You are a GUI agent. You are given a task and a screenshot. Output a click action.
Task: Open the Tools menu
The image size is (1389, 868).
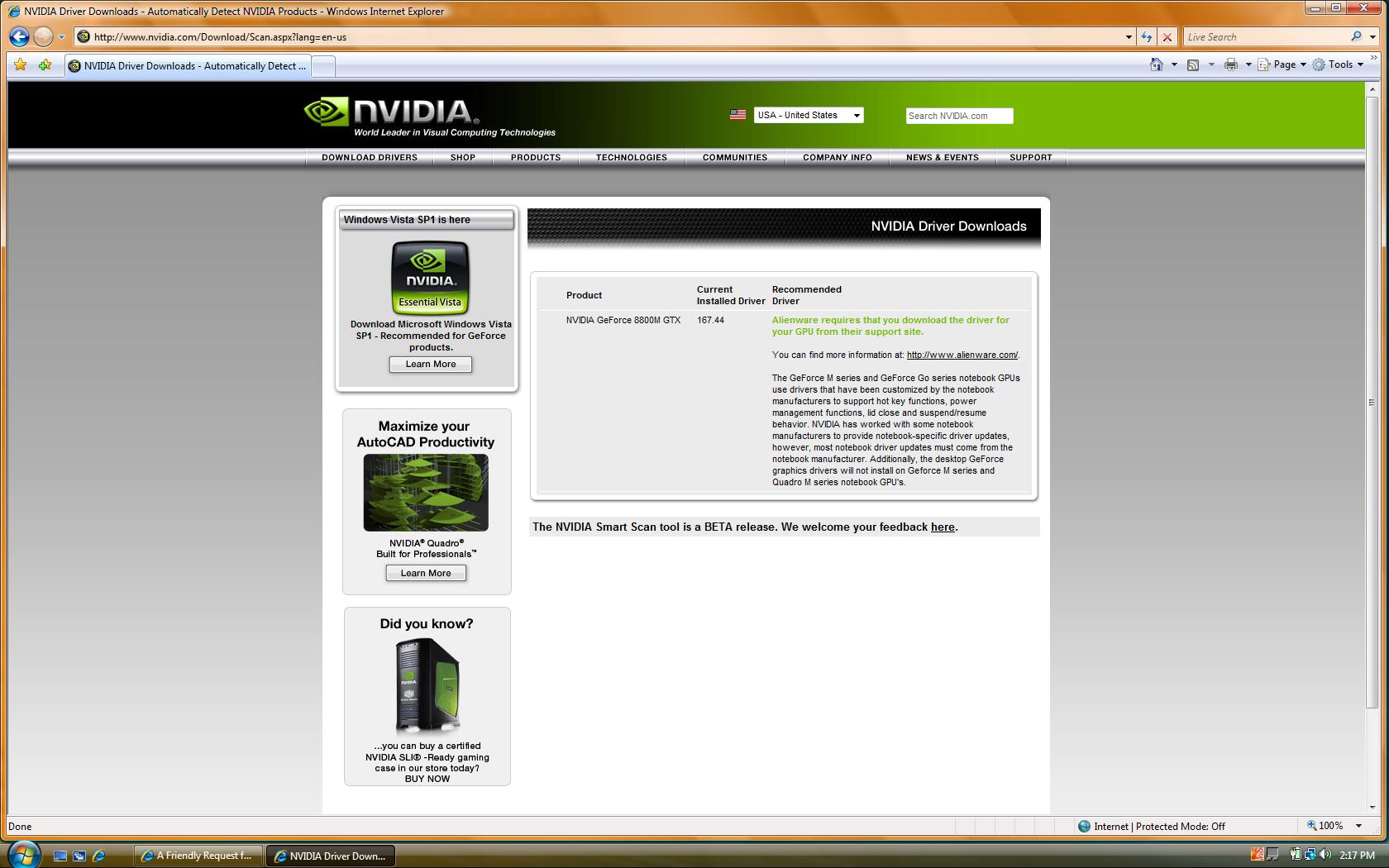[1338, 64]
